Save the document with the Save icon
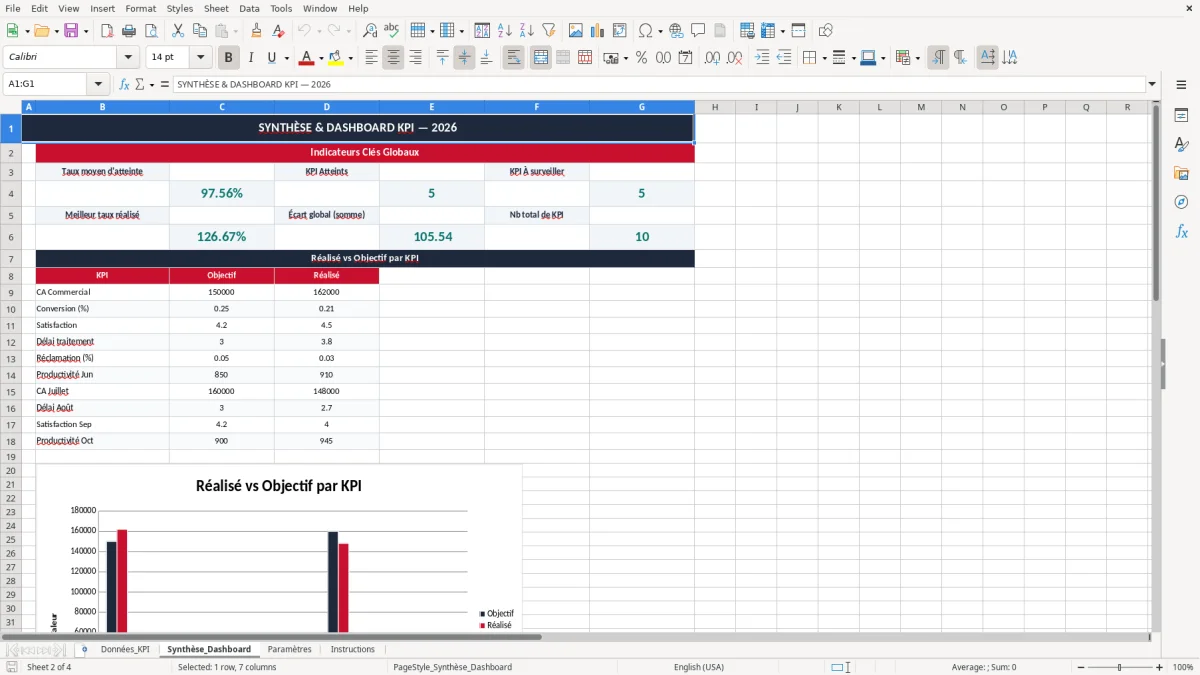This screenshot has width=1200, height=675. click(x=71, y=31)
